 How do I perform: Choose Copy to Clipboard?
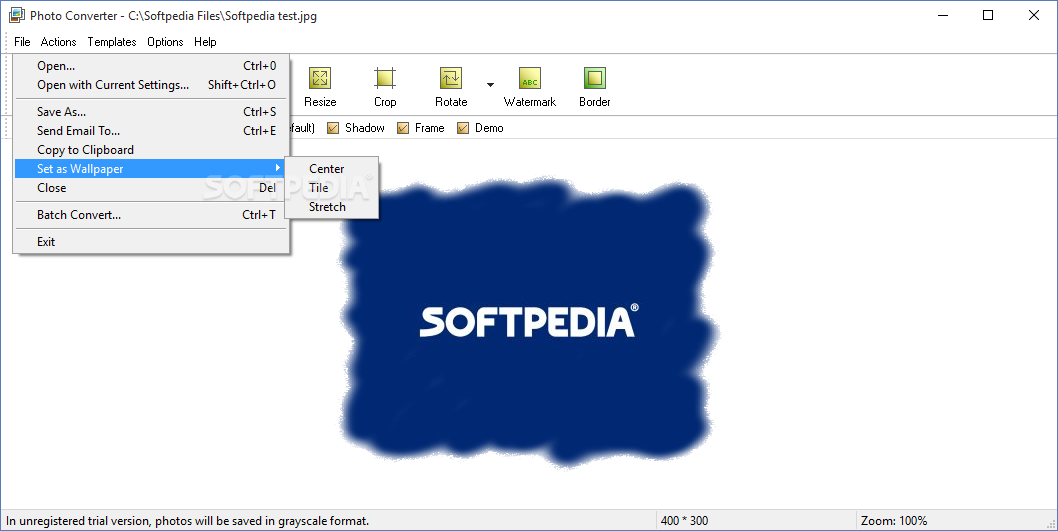[152, 149]
